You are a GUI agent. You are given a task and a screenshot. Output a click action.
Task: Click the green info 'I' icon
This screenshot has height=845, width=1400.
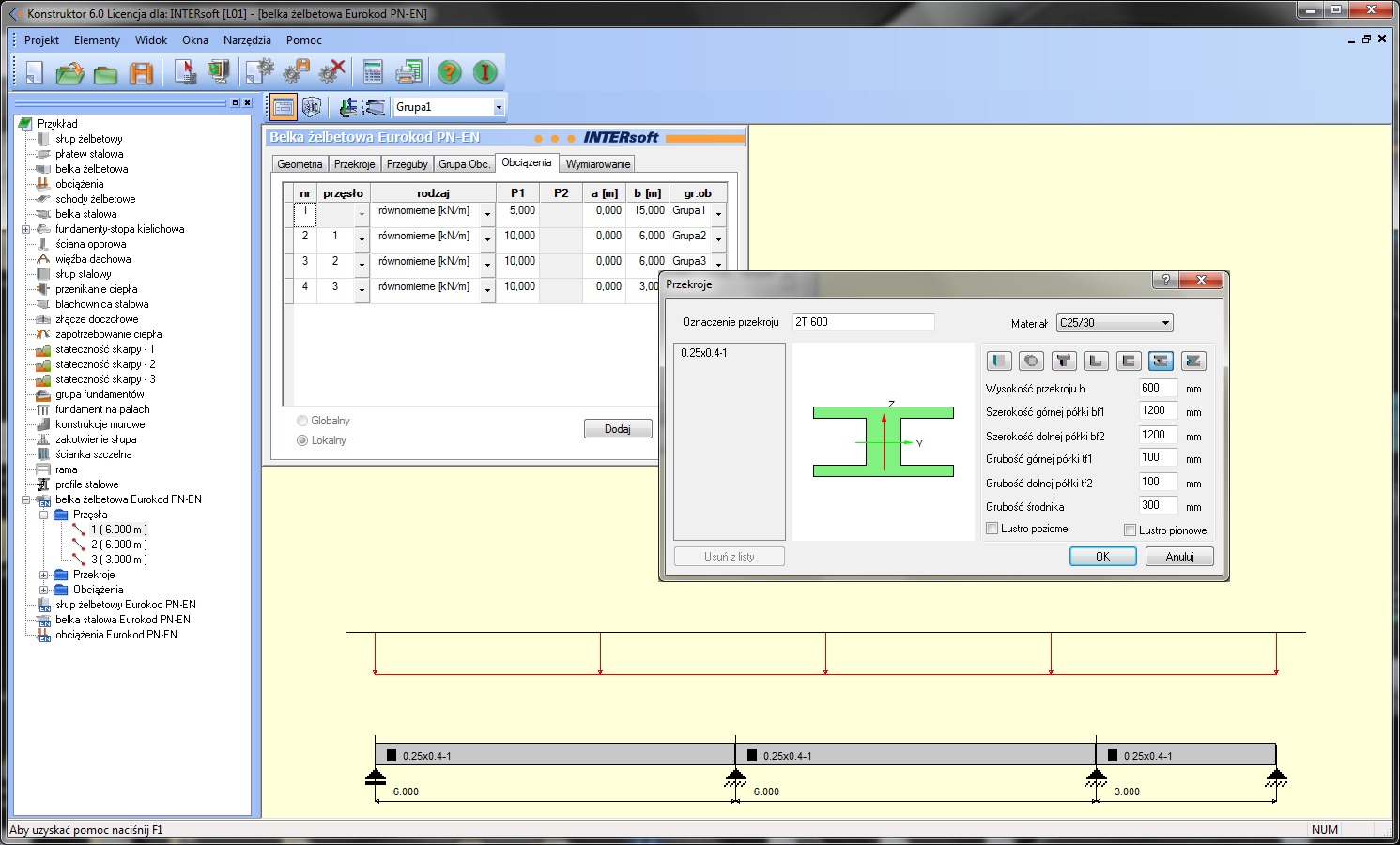click(485, 72)
